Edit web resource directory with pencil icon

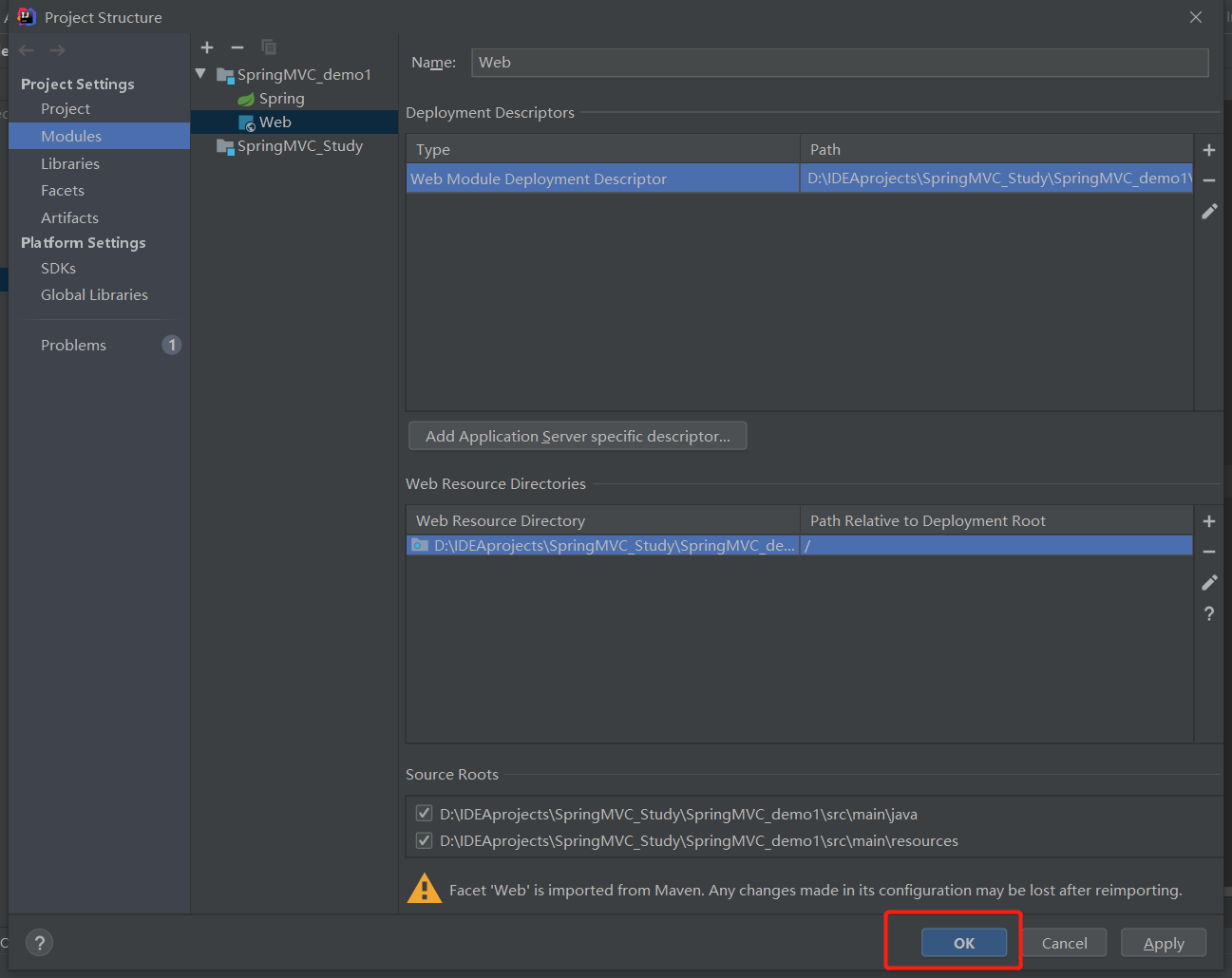click(1209, 582)
